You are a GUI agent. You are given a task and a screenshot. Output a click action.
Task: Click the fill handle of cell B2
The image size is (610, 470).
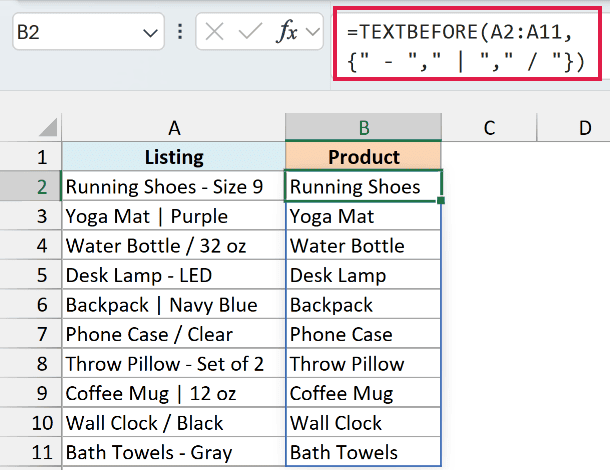click(441, 200)
